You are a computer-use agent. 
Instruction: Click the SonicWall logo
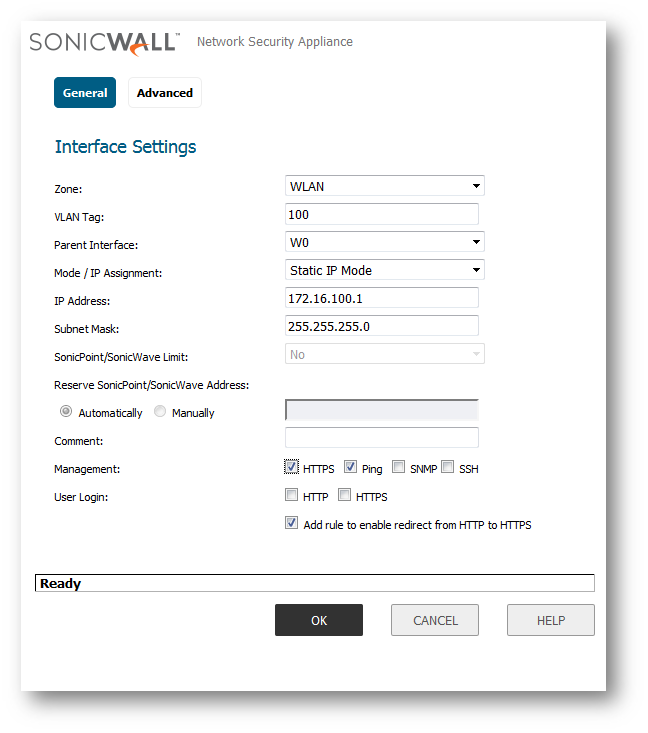105,42
